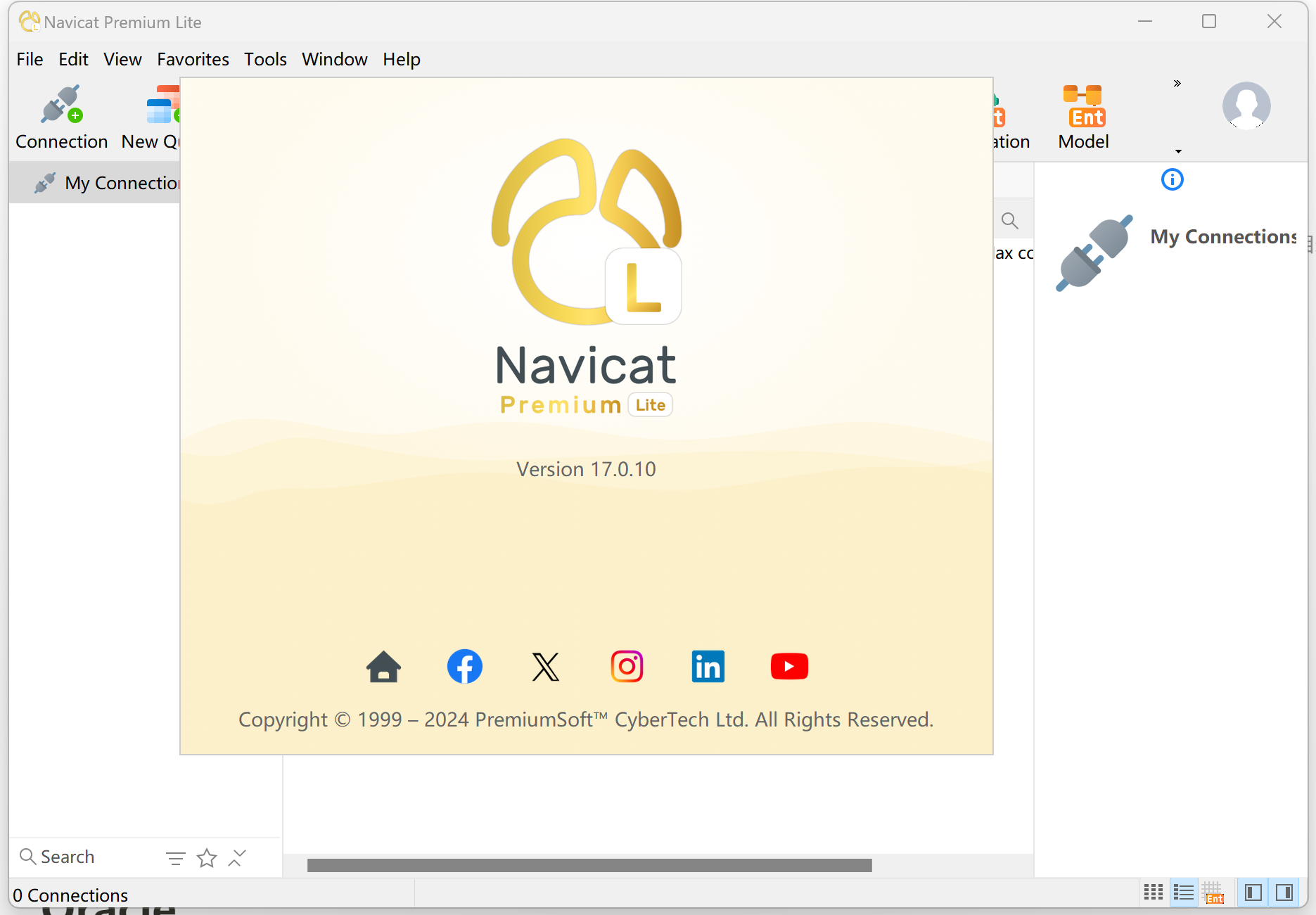The height and width of the screenshot is (915, 1316).
Task: Switch to list view in status bar
Action: point(1184,892)
